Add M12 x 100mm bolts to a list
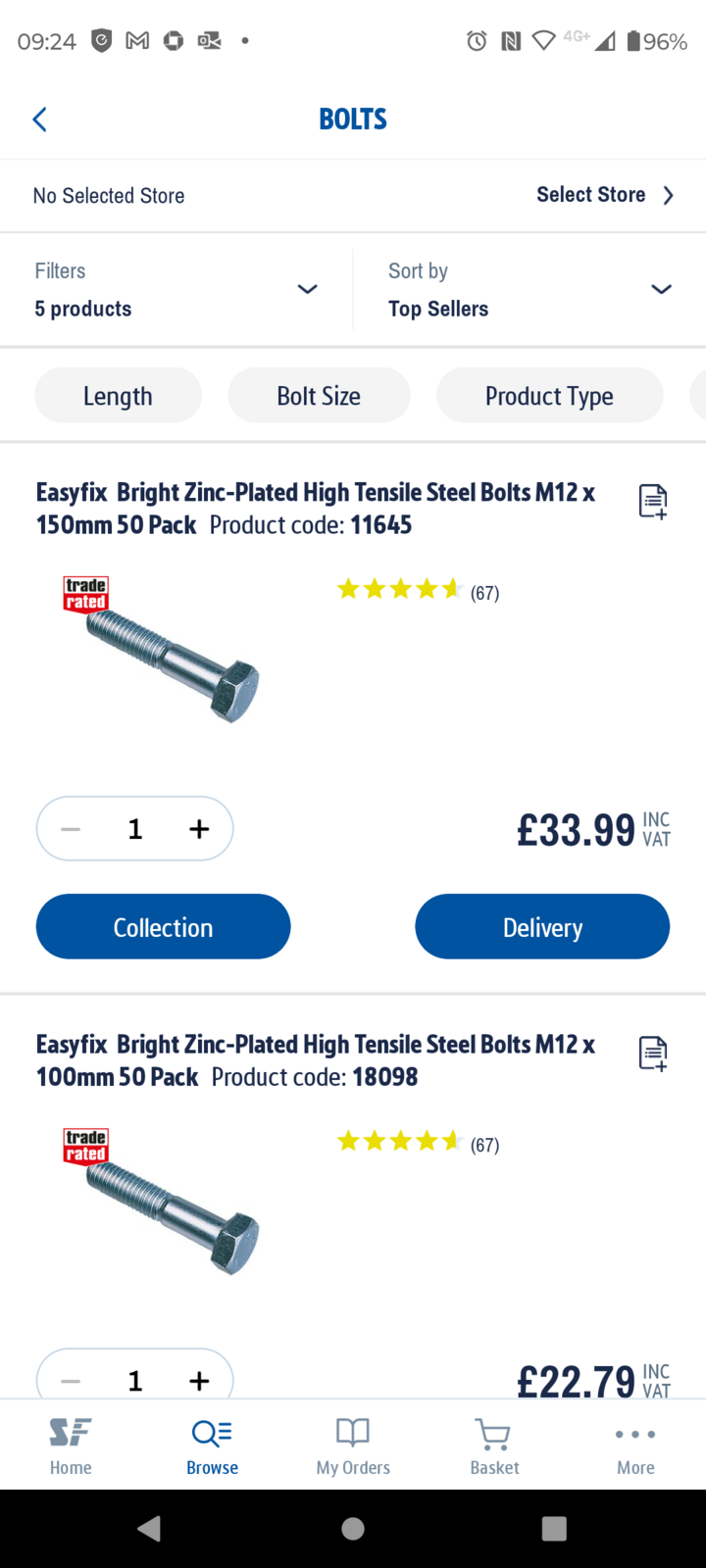The image size is (706, 1568). click(x=652, y=1053)
